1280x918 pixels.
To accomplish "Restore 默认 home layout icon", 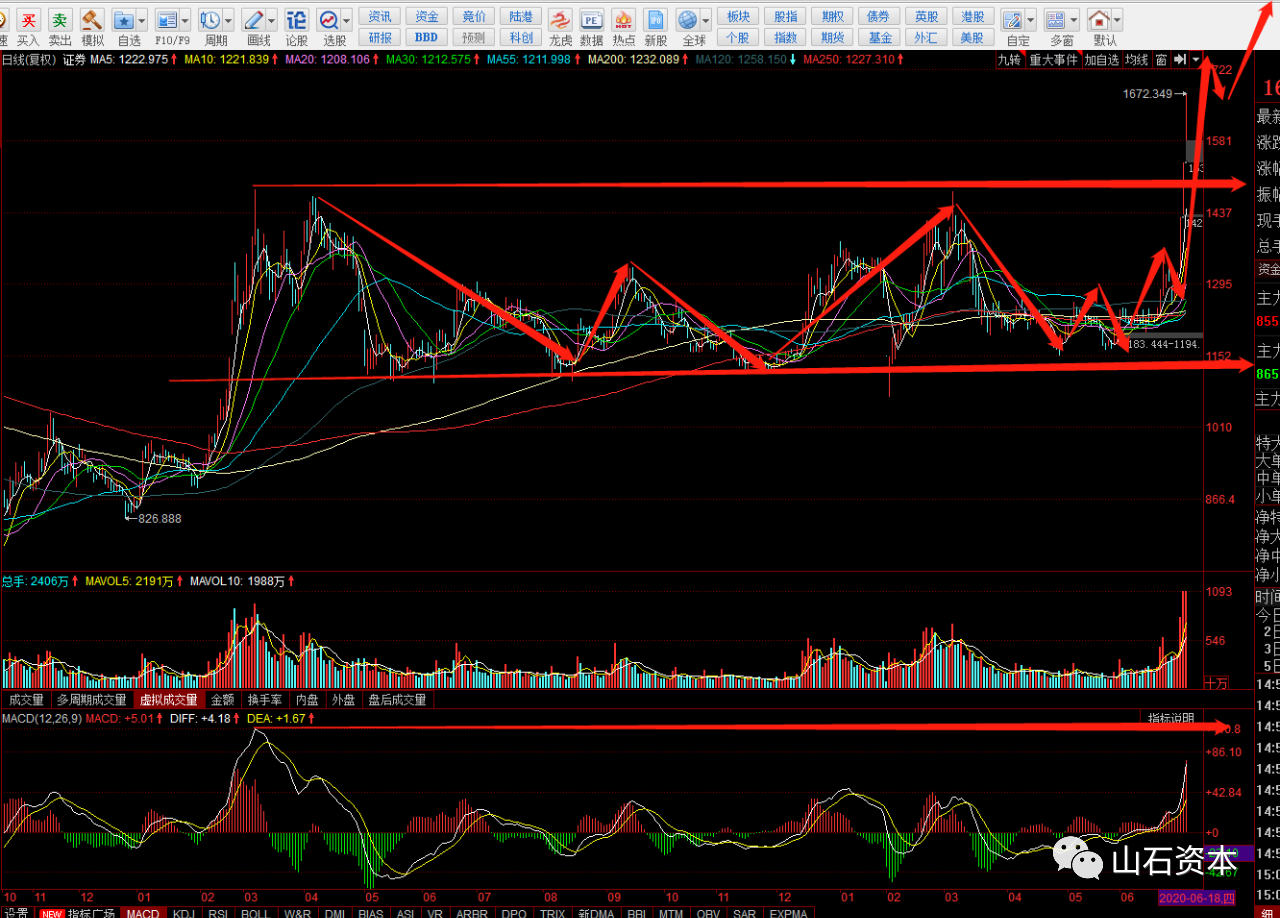I will click(x=1098, y=19).
